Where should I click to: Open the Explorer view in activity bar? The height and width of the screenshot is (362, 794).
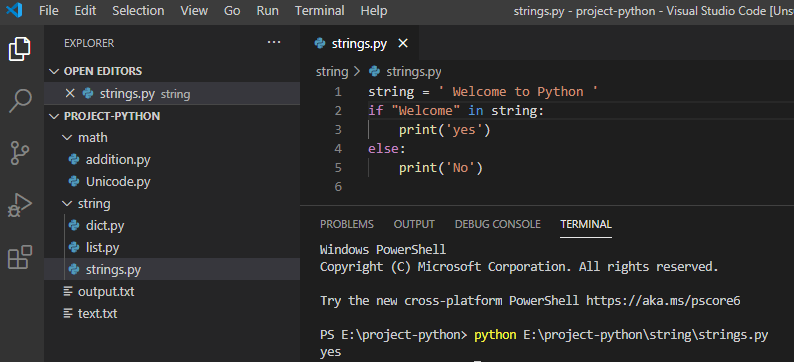[20, 49]
